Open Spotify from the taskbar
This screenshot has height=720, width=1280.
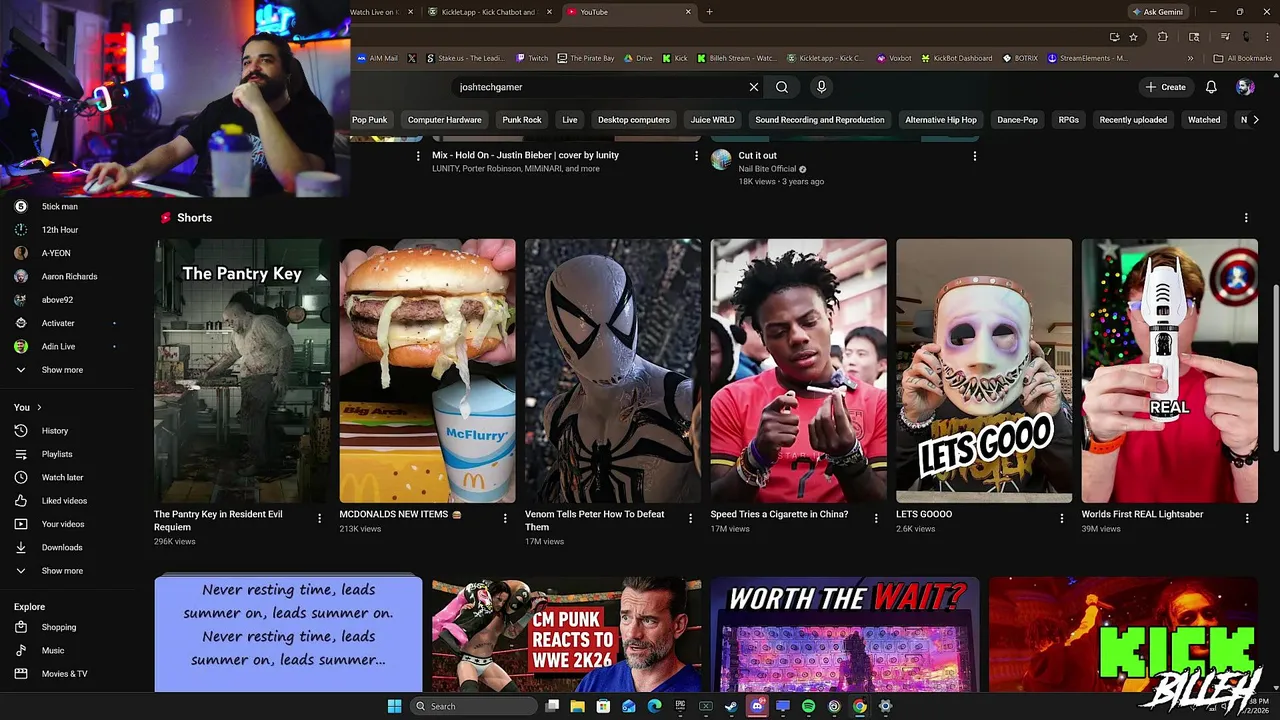pos(808,706)
